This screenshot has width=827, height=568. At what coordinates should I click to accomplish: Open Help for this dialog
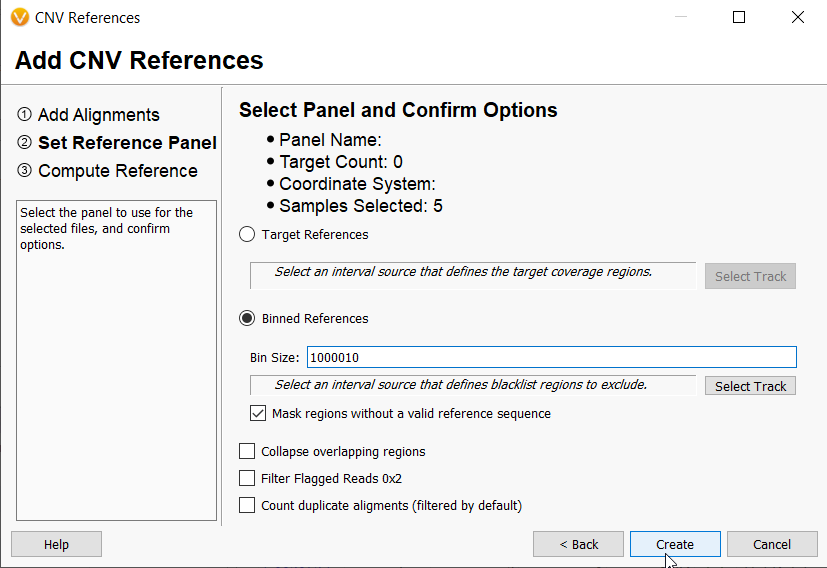tap(56, 544)
